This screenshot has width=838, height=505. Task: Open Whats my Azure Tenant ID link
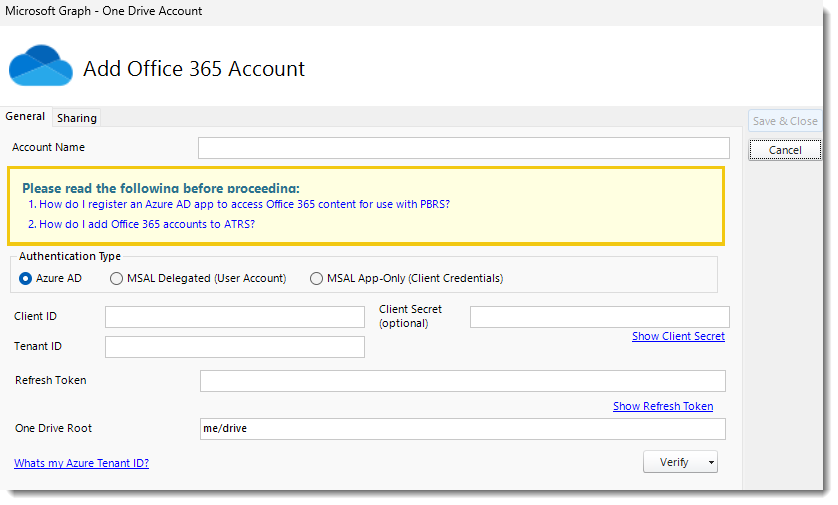pyautogui.click(x=81, y=463)
